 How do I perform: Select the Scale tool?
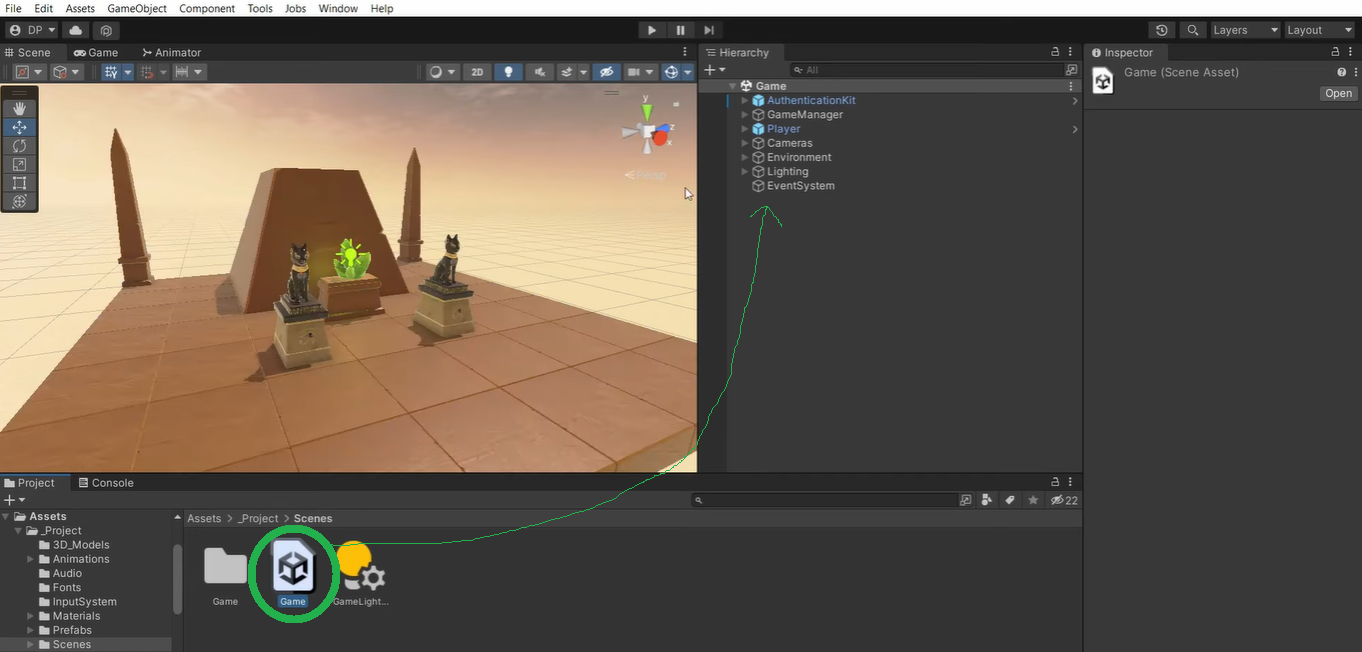[x=19, y=164]
